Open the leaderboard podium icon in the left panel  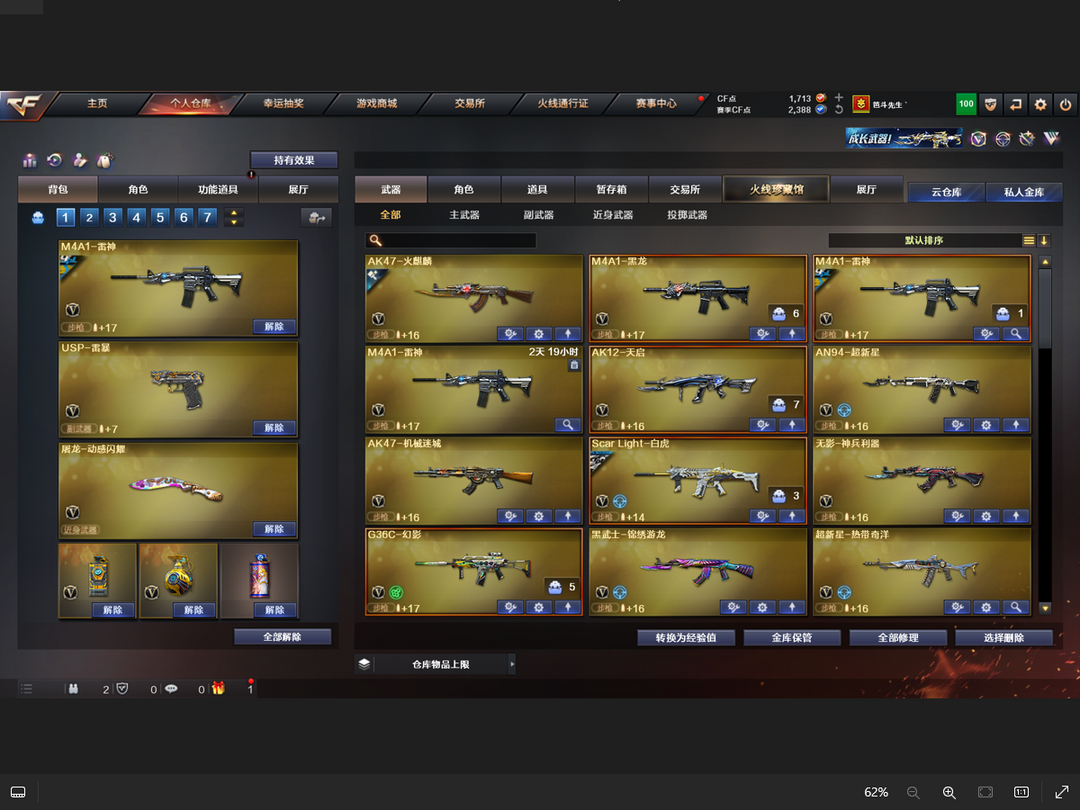click(30, 160)
